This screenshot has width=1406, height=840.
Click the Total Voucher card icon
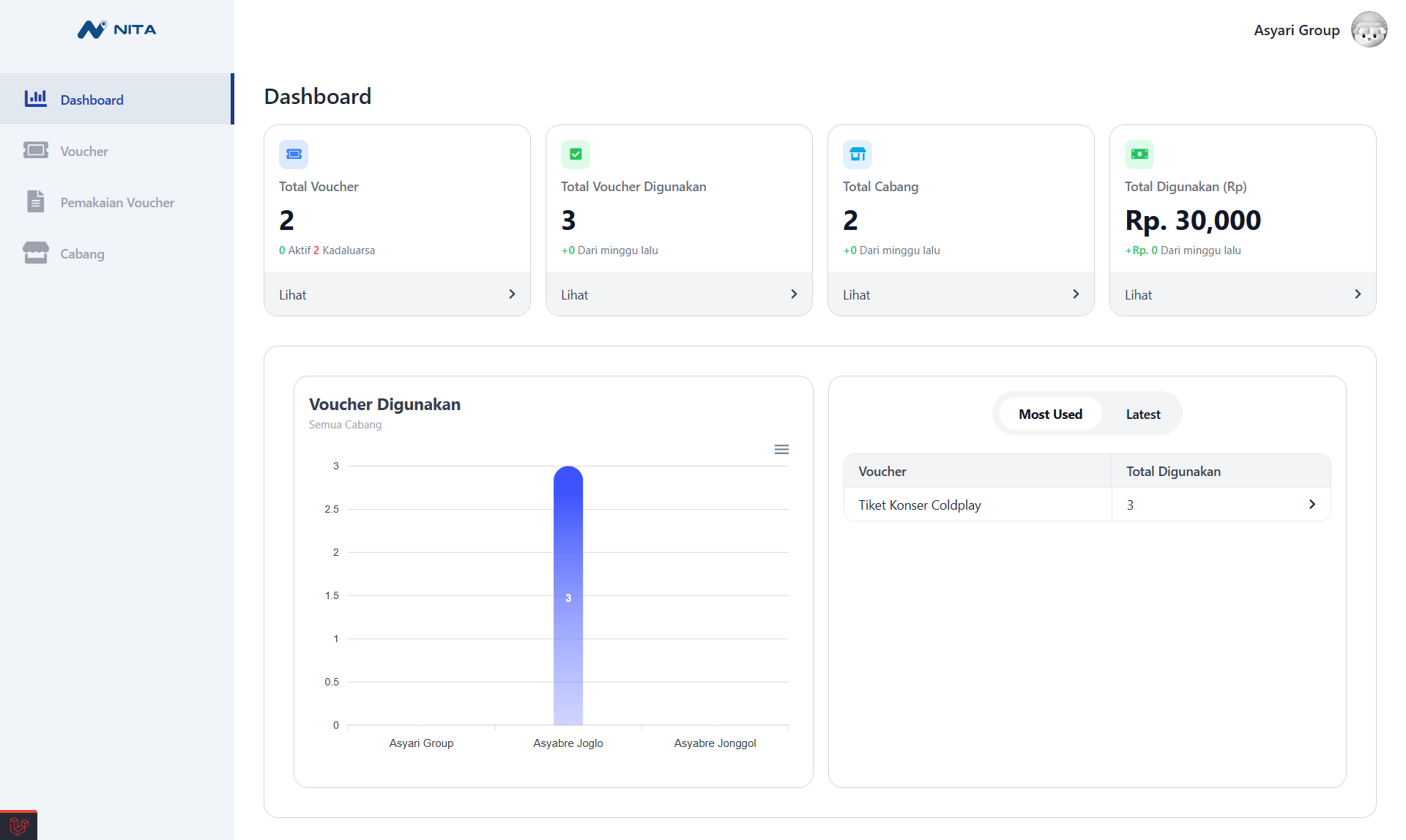294,154
